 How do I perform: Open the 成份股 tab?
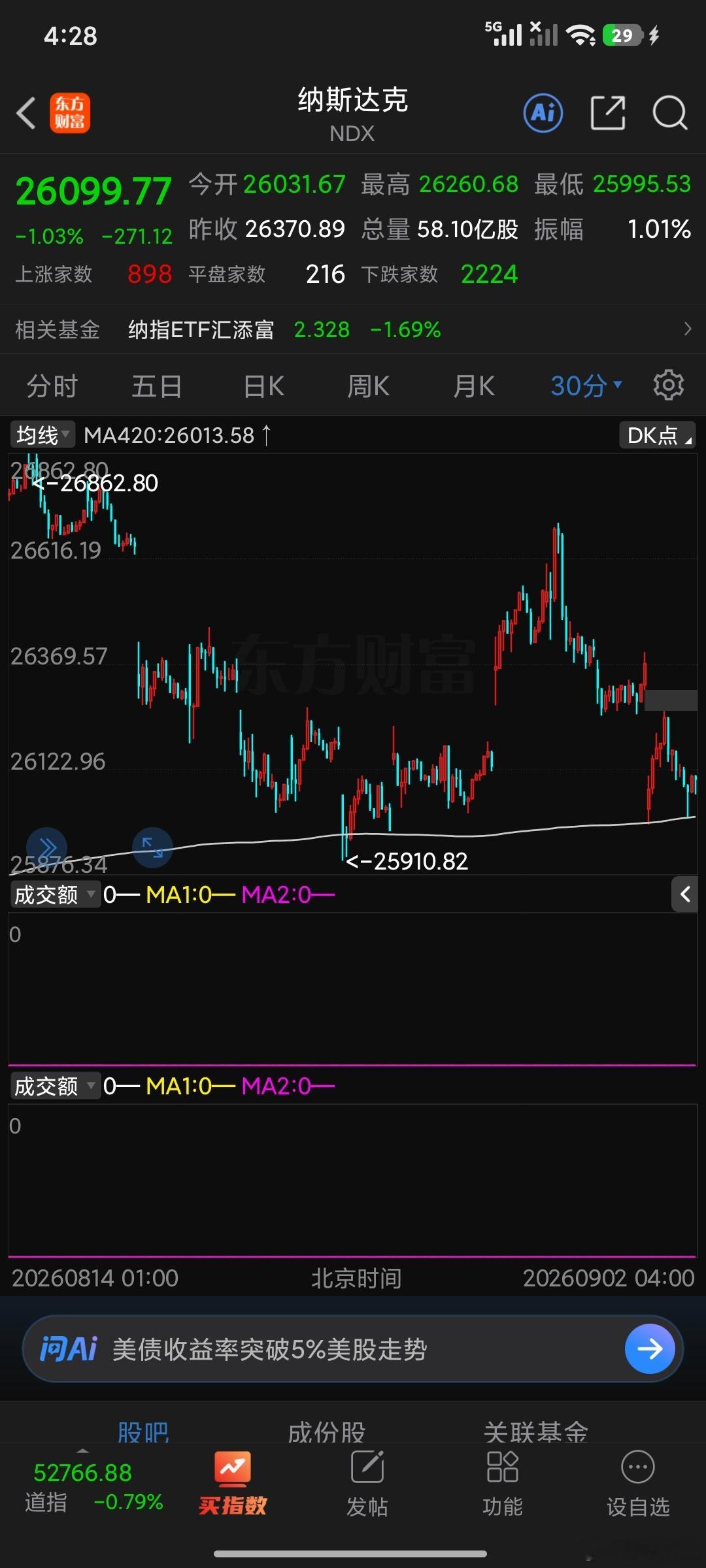(327, 1432)
